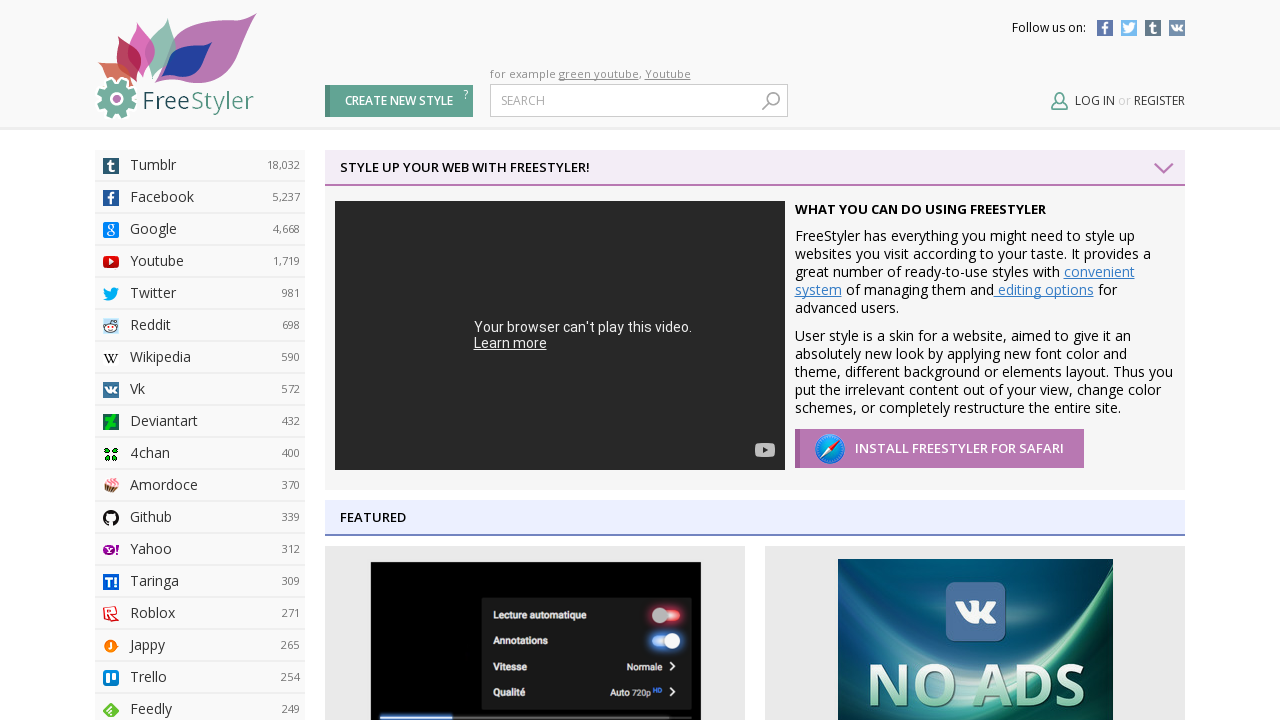The height and width of the screenshot is (720, 1280).
Task: Select the Taringa label
Action: tap(155, 582)
